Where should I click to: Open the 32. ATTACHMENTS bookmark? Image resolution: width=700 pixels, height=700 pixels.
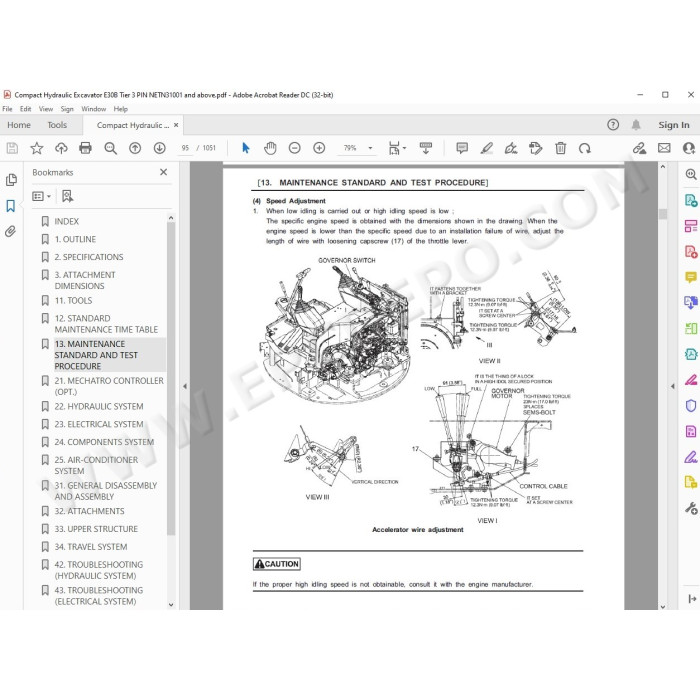tap(89, 512)
